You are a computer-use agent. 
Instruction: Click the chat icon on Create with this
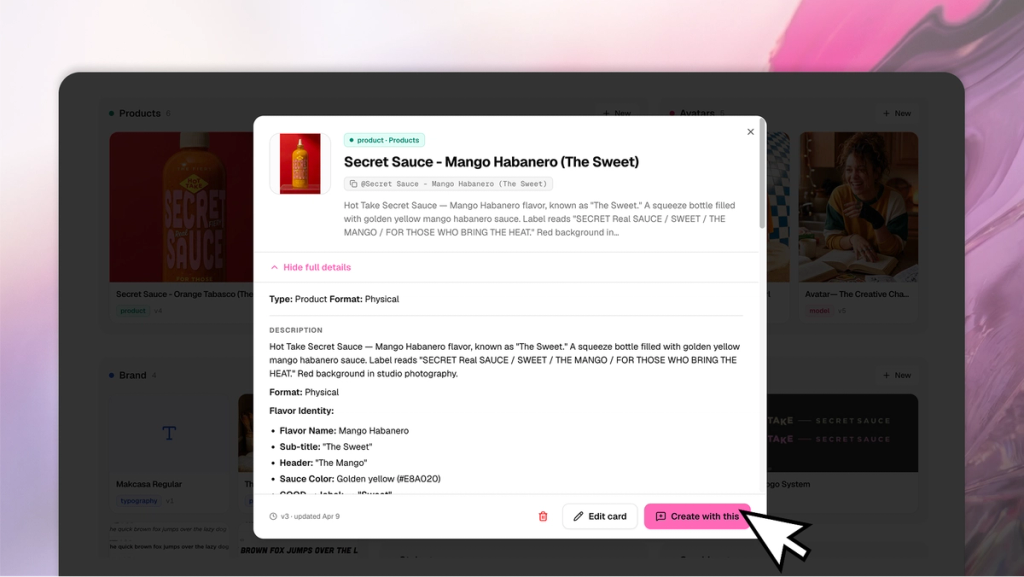pos(660,516)
